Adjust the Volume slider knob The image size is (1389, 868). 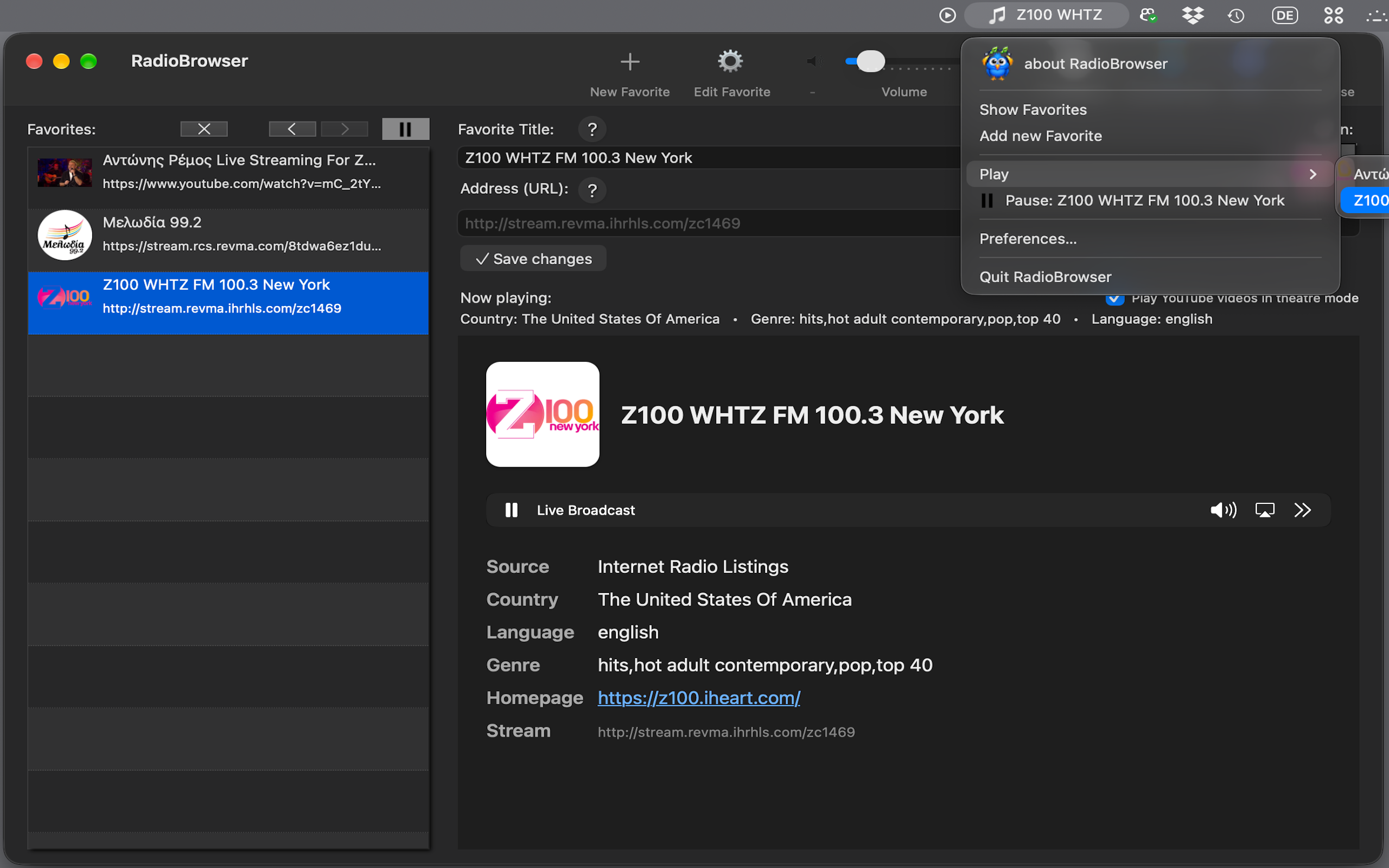(870, 61)
